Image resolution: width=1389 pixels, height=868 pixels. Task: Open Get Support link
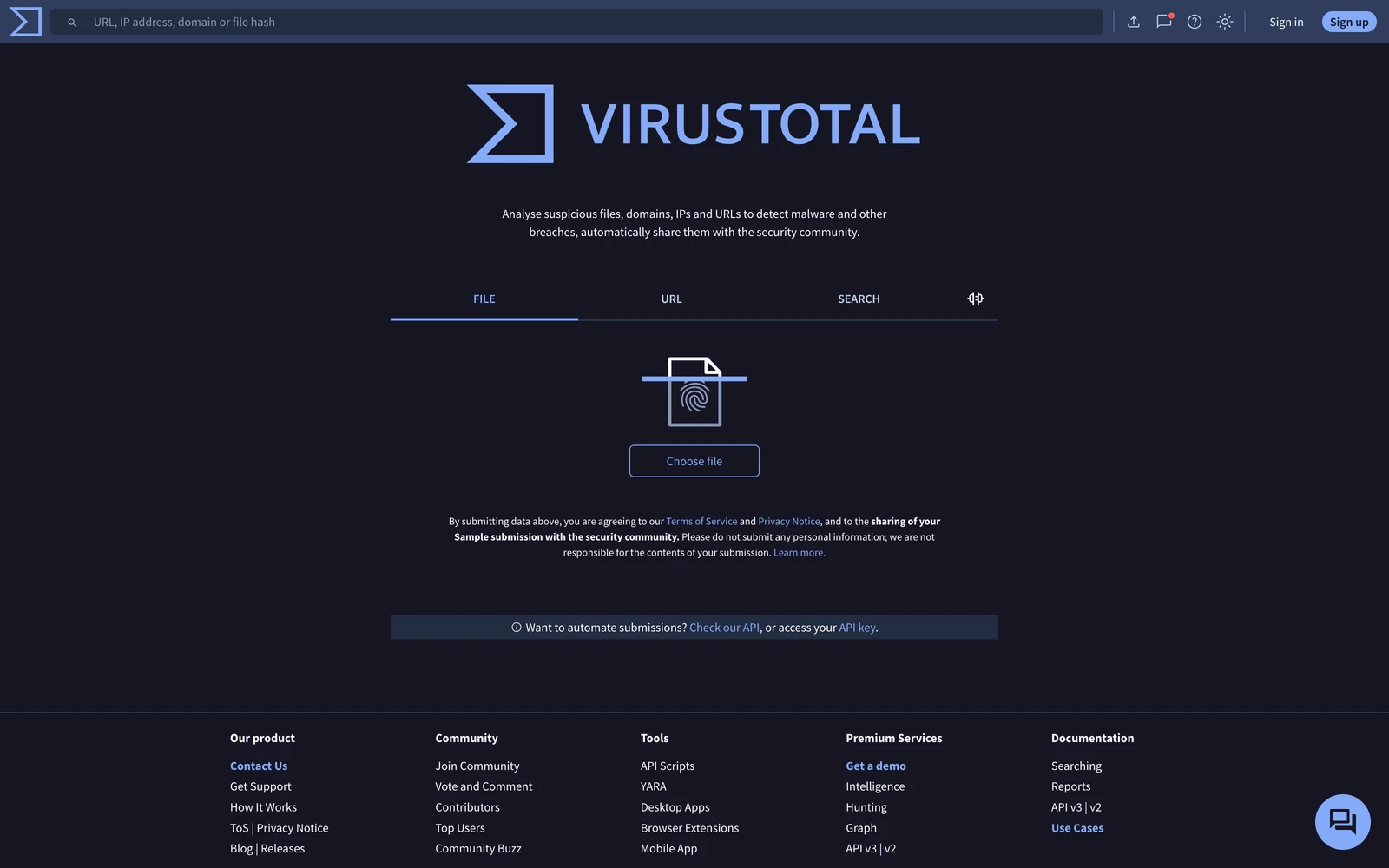click(x=260, y=786)
